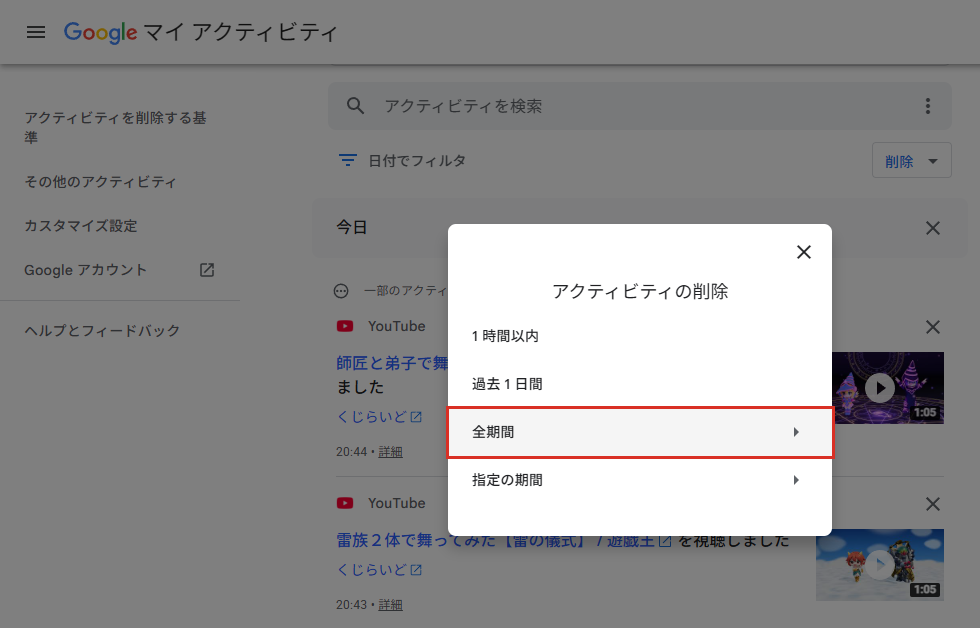
Task: Open 日付でフィルタ filter
Action: pyautogui.click(x=402, y=161)
